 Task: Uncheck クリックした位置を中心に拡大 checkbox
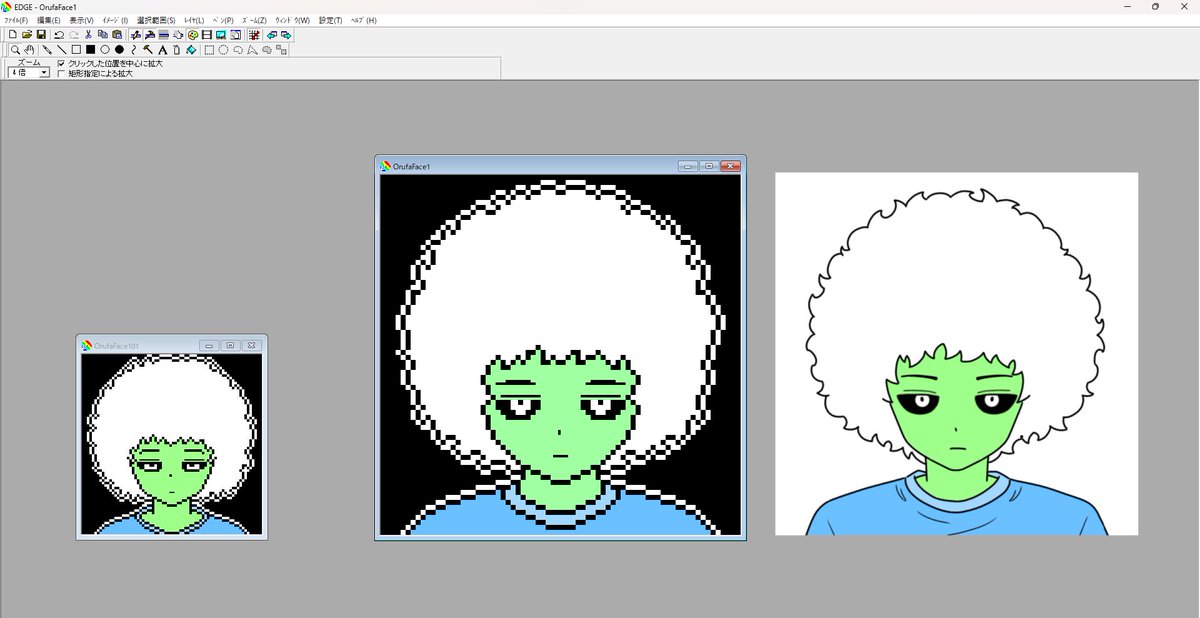point(61,63)
